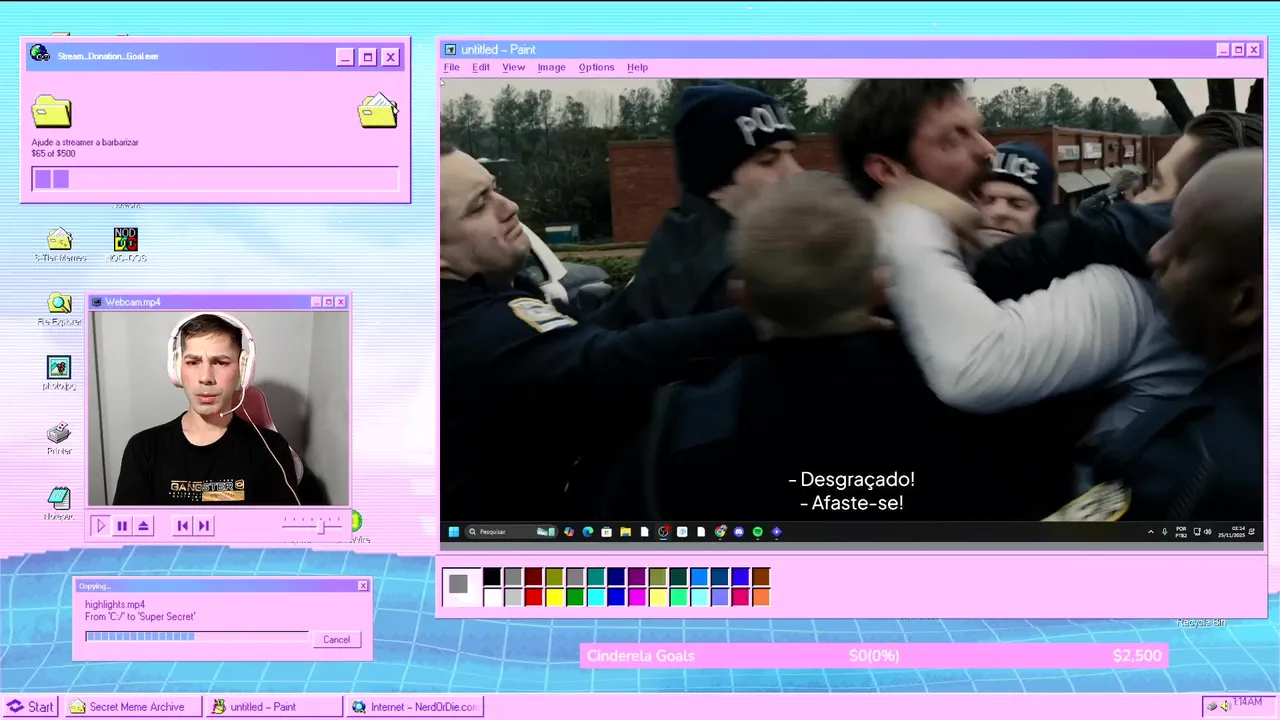1280x720 pixels.
Task: Open the View menu in Paint
Action: point(513,67)
